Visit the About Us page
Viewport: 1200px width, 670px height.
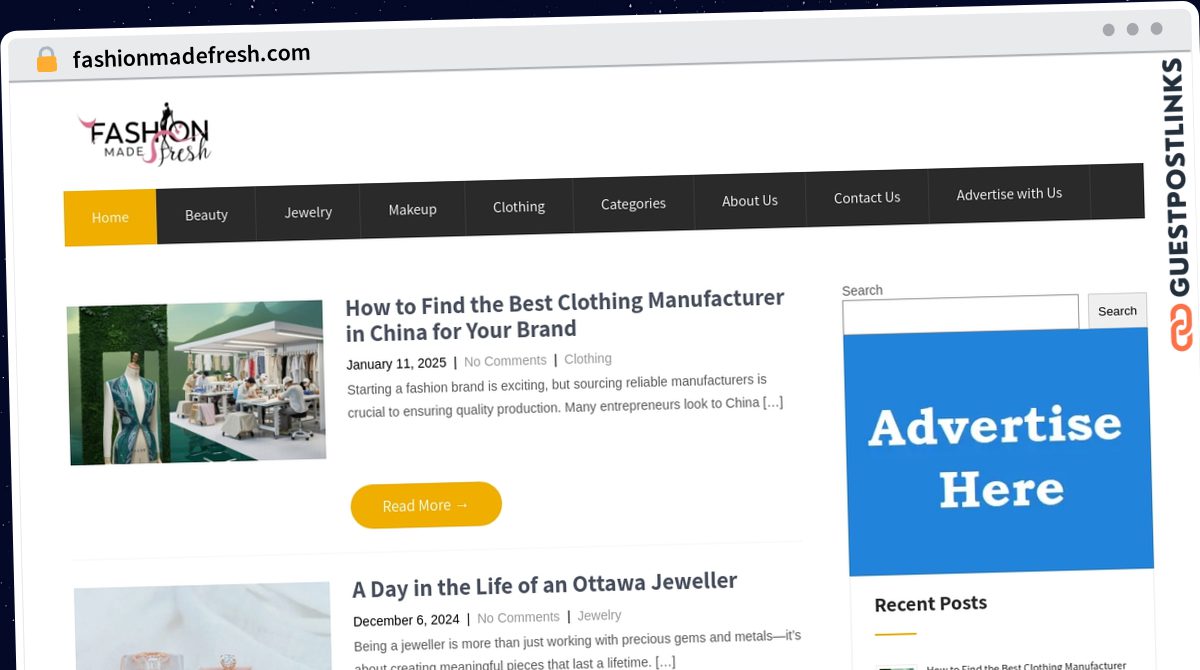click(750, 201)
